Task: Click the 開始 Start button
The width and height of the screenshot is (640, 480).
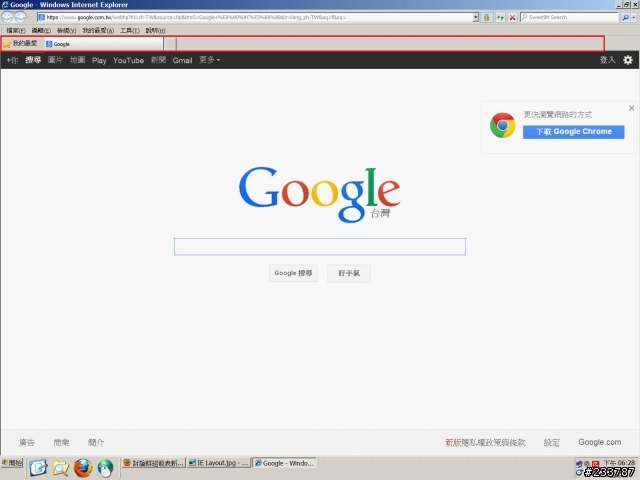Action: [11, 463]
